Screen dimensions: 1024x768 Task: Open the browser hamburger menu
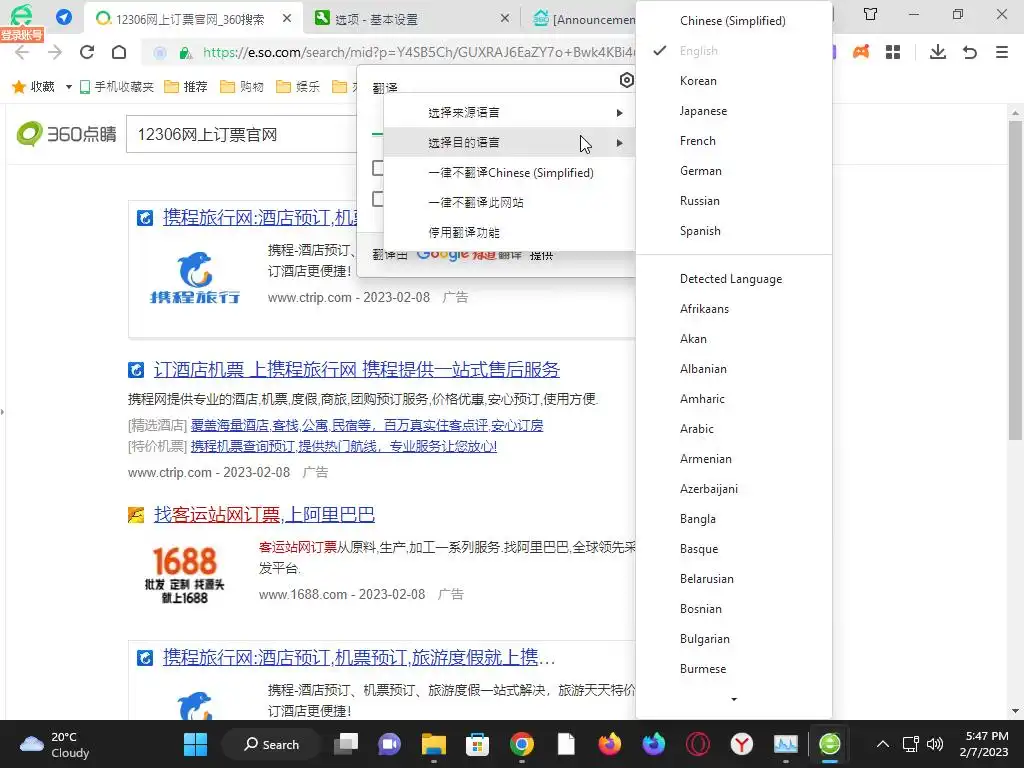[1002, 52]
